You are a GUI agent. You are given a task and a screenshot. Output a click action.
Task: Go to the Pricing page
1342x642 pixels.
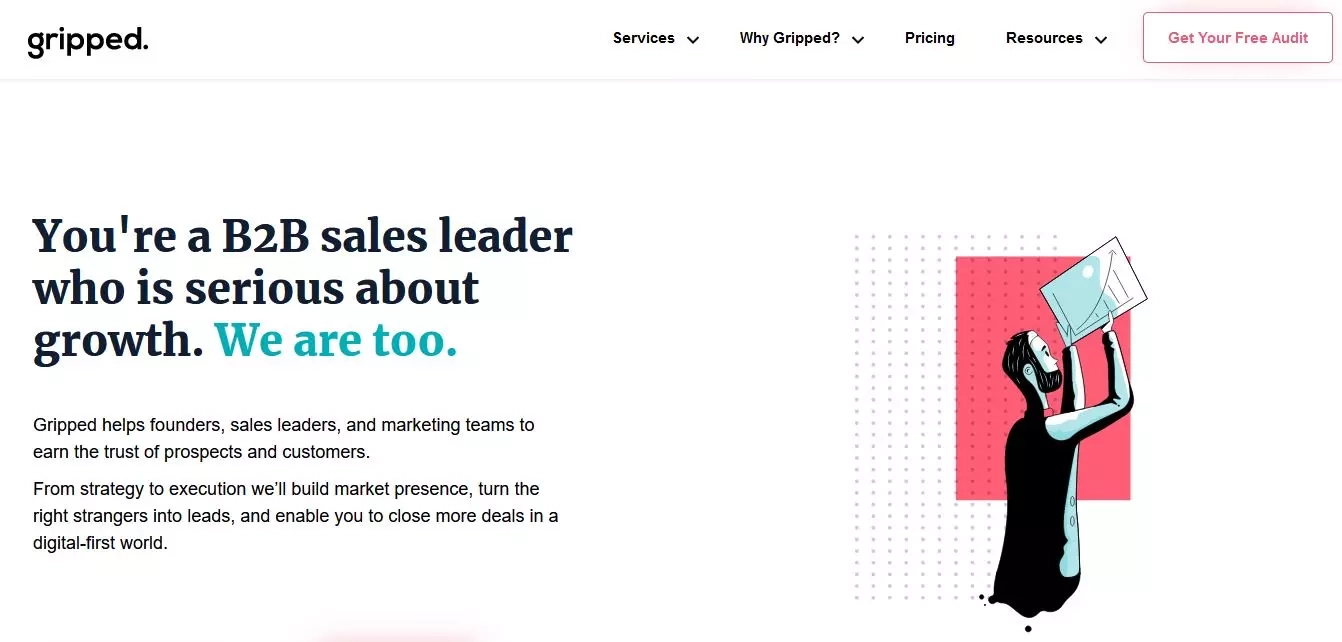coord(929,38)
